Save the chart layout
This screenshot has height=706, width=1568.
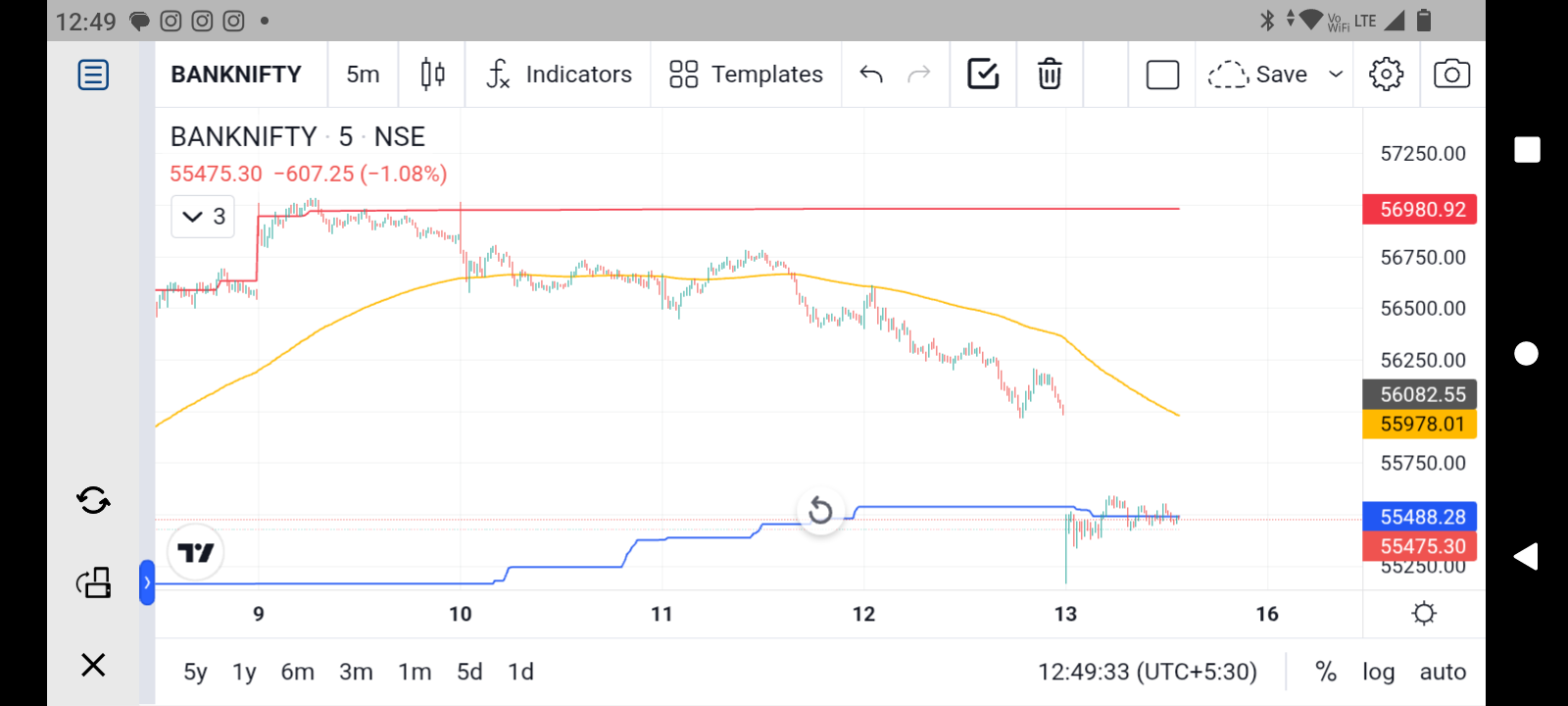(1257, 75)
